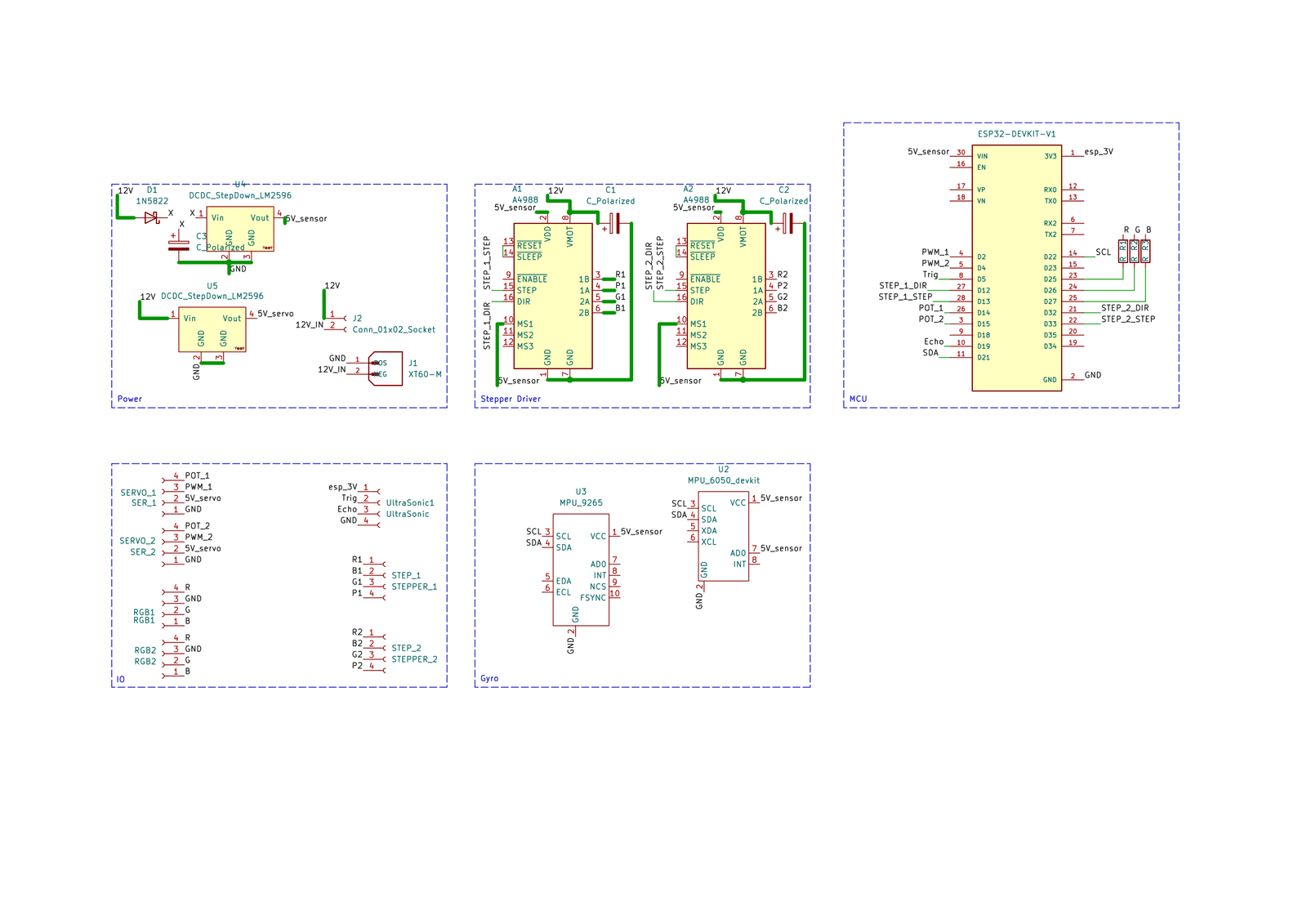Click the STEPPER_2 connector label
This screenshot has width=1307, height=924.
[414, 659]
